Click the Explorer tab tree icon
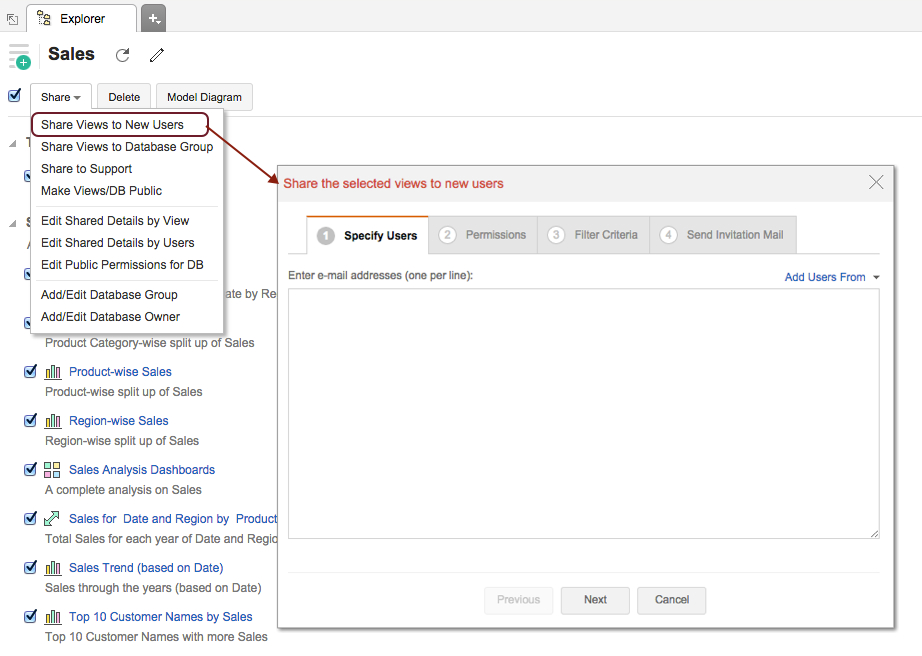This screenshot has height=656, width=922. [44, 18]
